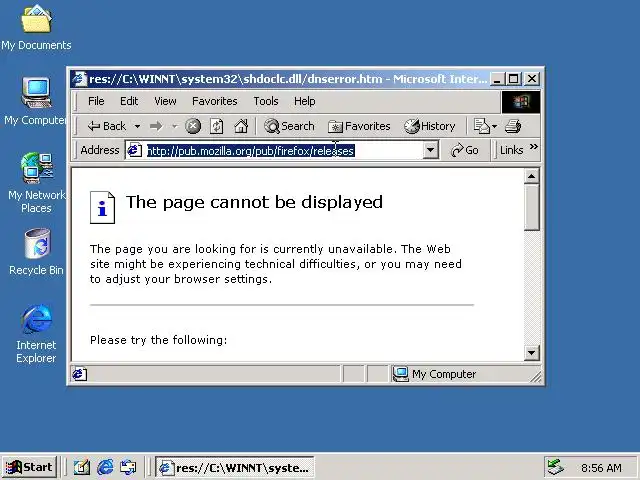640x480 pixels.
Task: Click the Forward arrow button
Action: (156, 127)
